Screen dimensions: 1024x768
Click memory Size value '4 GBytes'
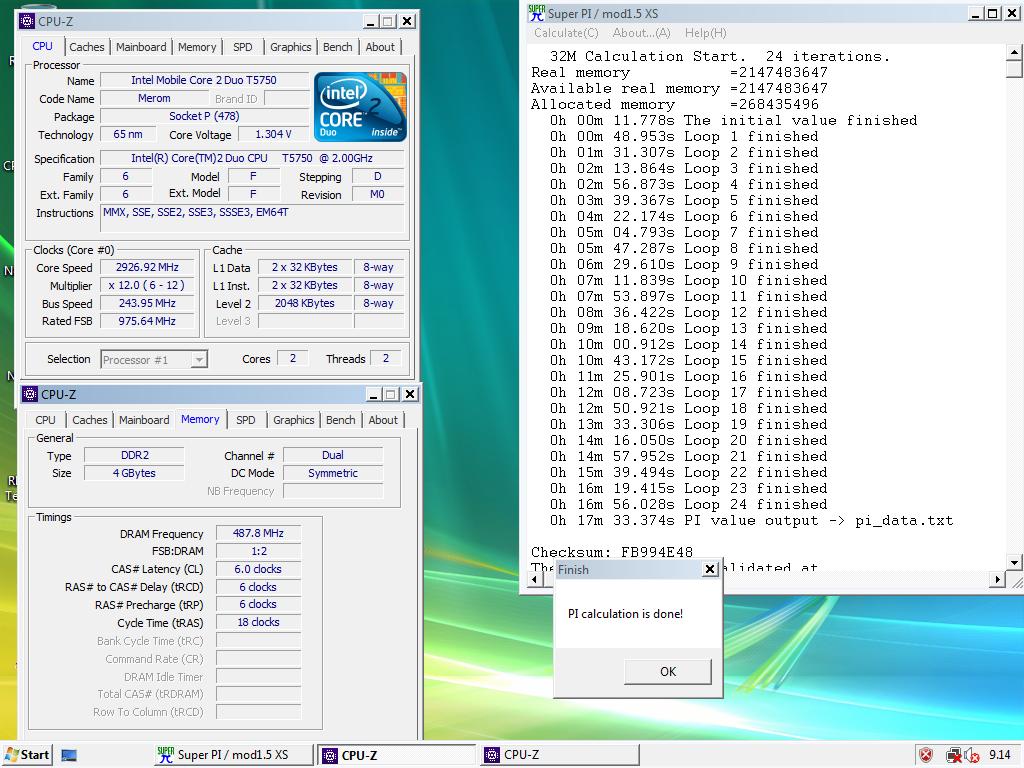point(135,473)
